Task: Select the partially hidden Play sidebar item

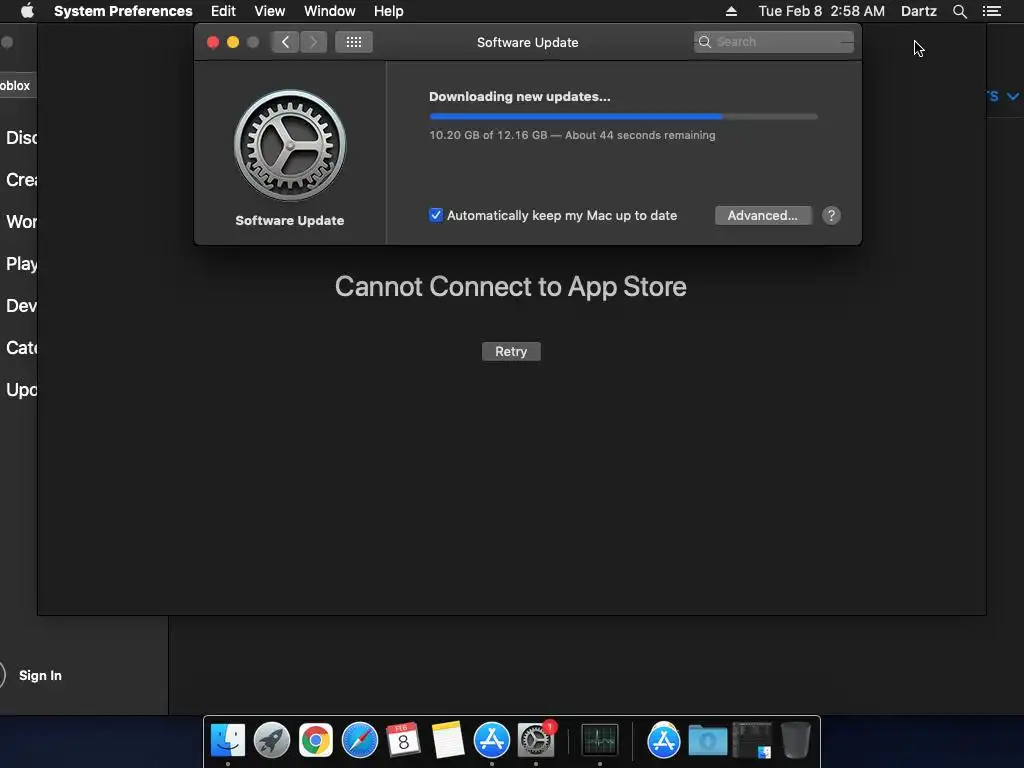Action: tap(21, 264)
